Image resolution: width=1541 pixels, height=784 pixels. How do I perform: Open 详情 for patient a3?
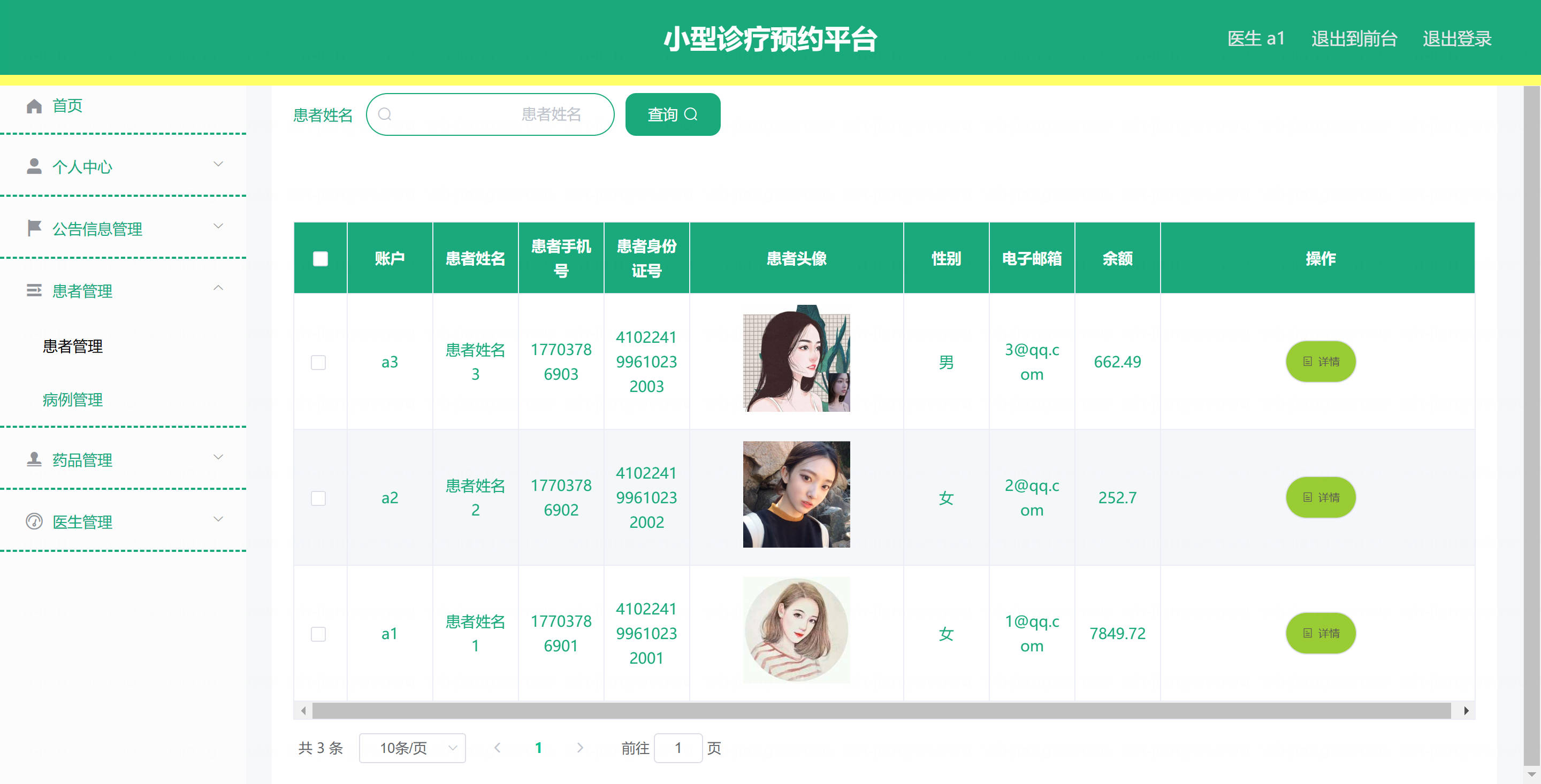1320,361
